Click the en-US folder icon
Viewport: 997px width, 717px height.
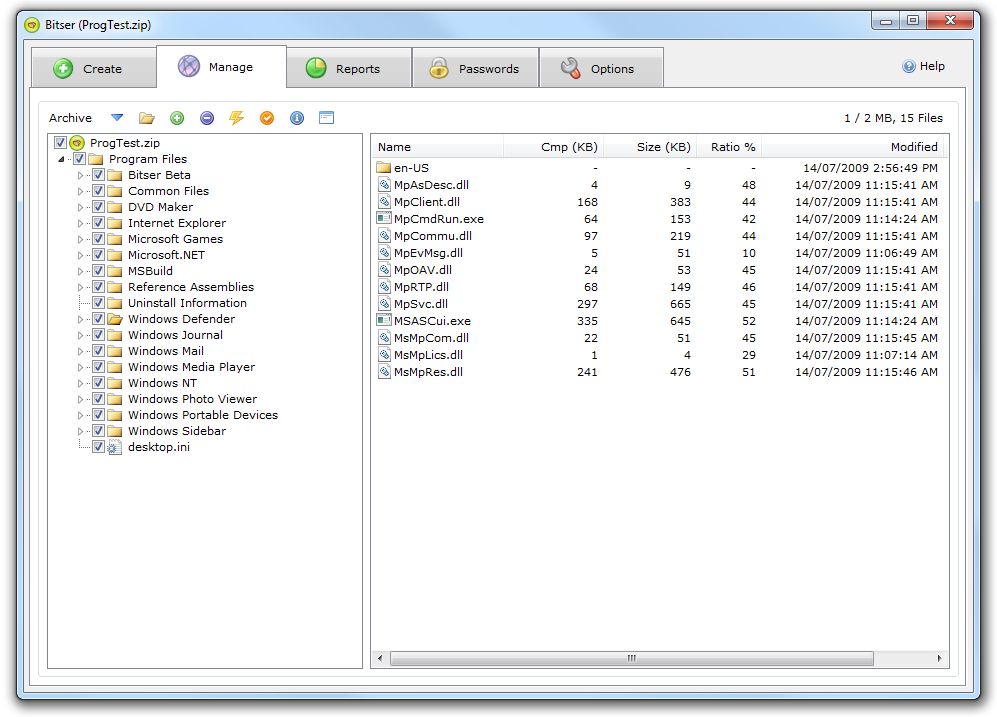[383, 168]
